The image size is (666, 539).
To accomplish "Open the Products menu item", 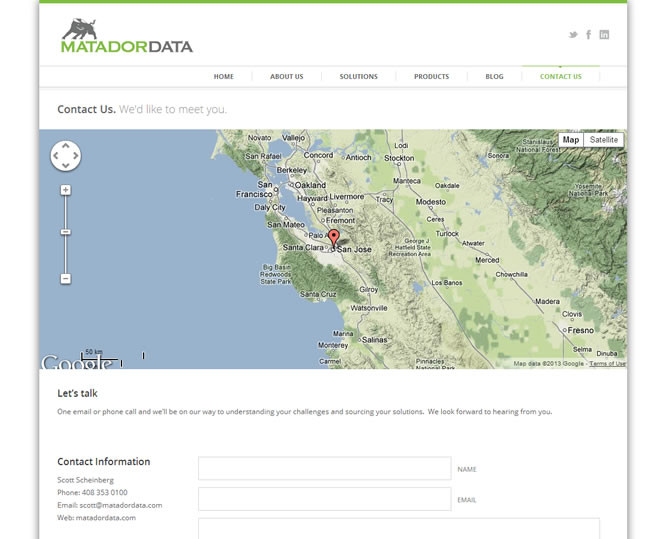I will [431, 77].
